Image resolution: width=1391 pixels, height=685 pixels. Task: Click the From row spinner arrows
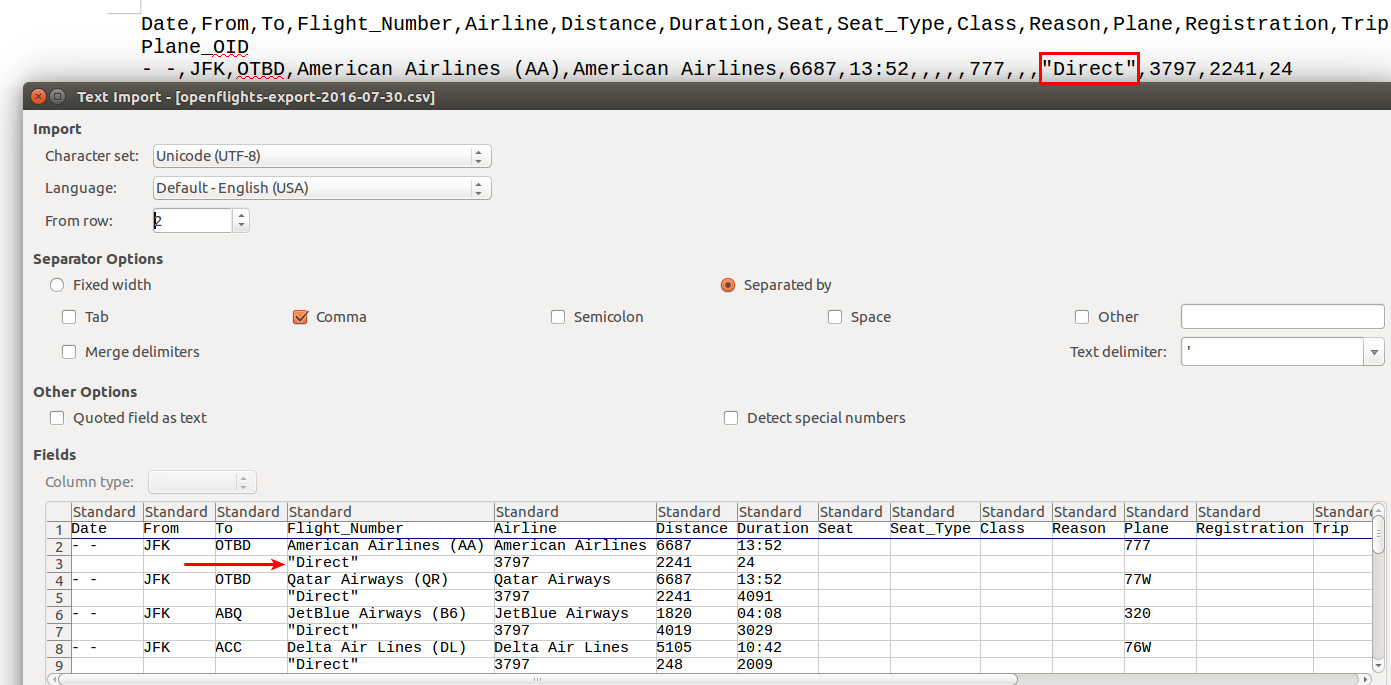click(241, 221)
